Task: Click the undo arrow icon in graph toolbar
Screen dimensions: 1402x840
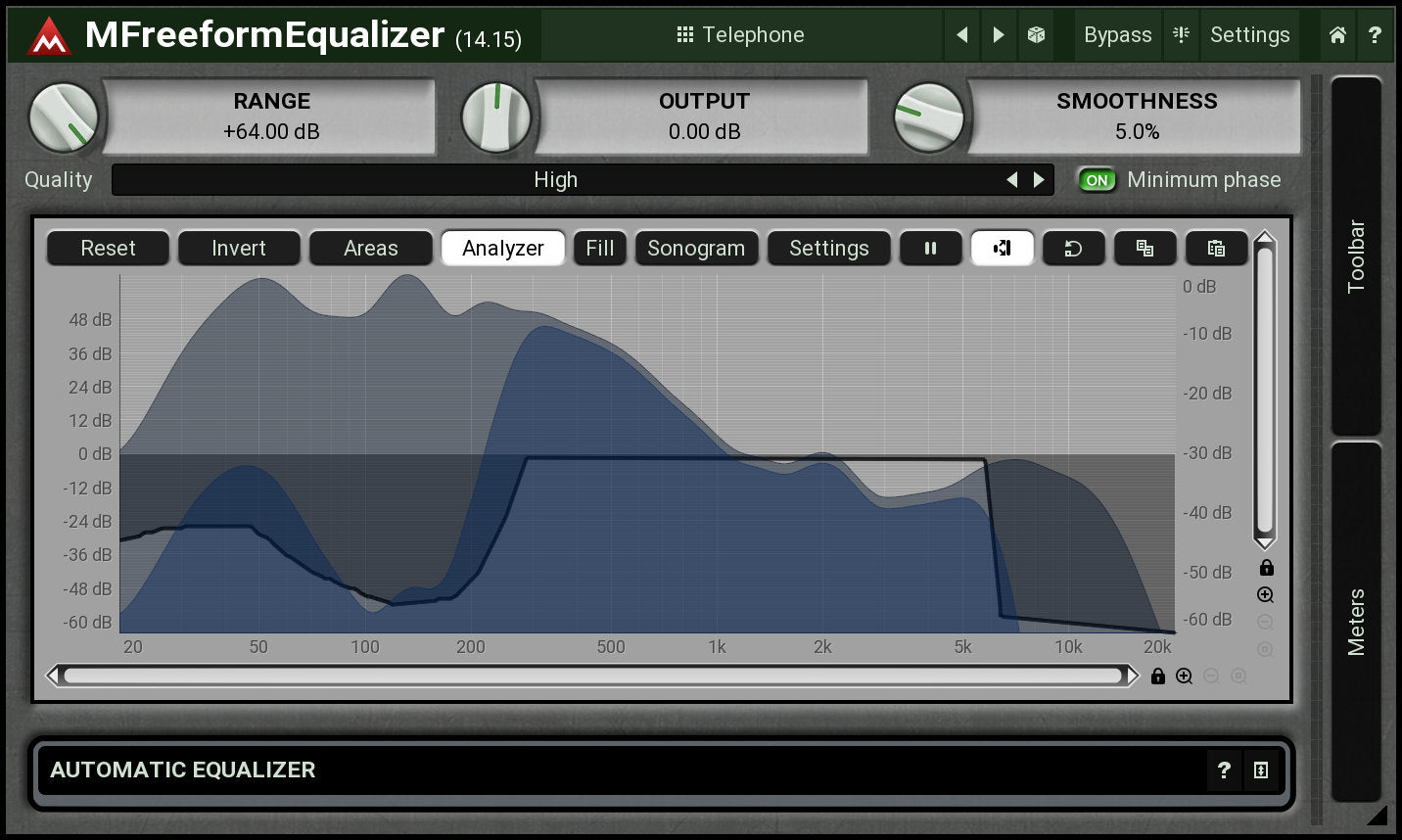Action: tap(1073, 249)
